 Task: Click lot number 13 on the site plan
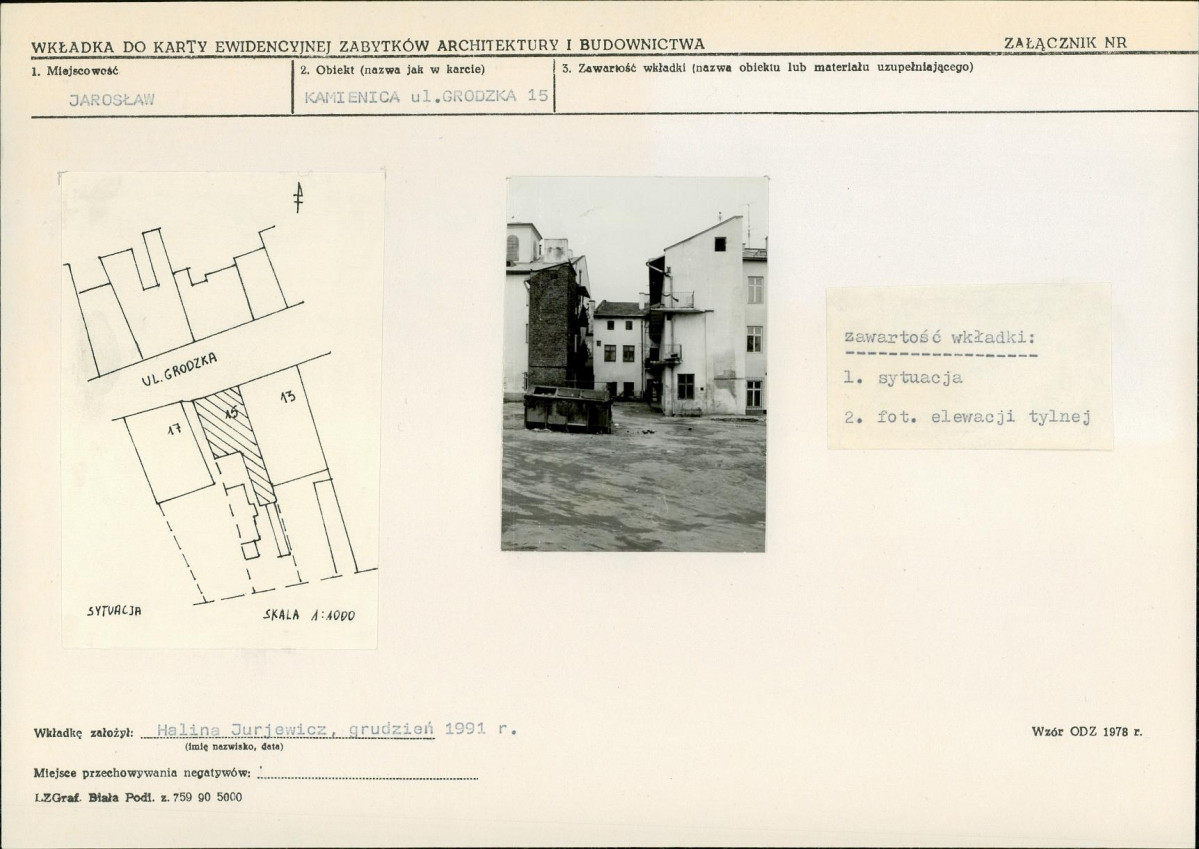click(x=288, y=397)
